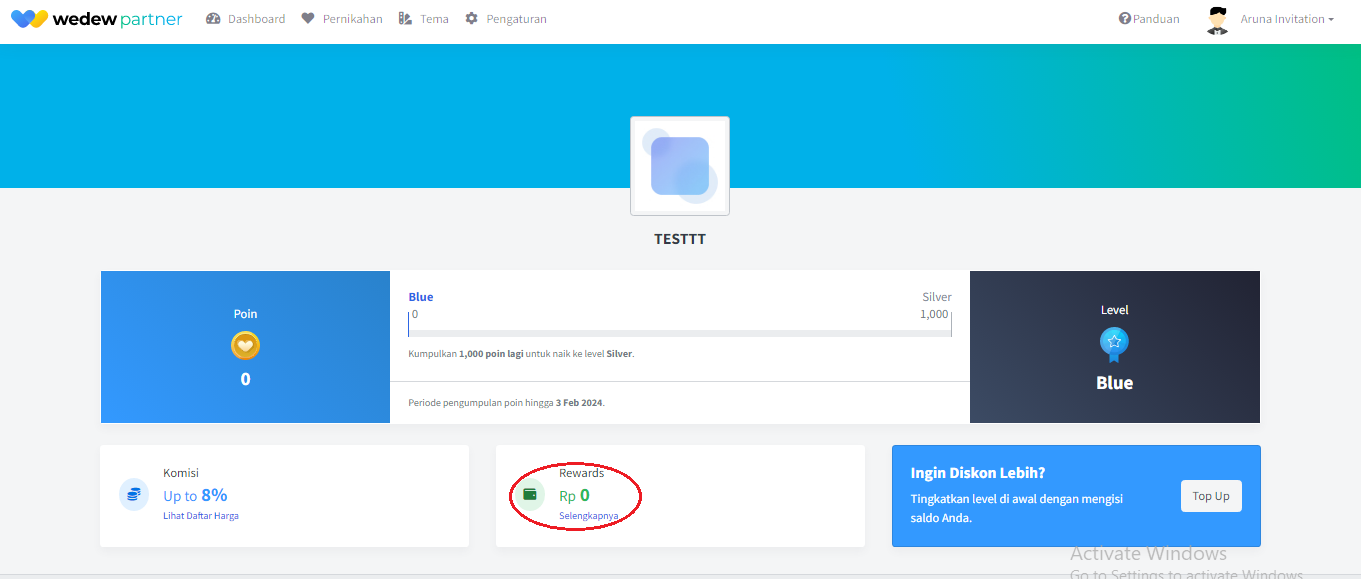Follow the Selengkapnya rewards link
This screenshot has width=1361, height=579.
coord(588,516)
